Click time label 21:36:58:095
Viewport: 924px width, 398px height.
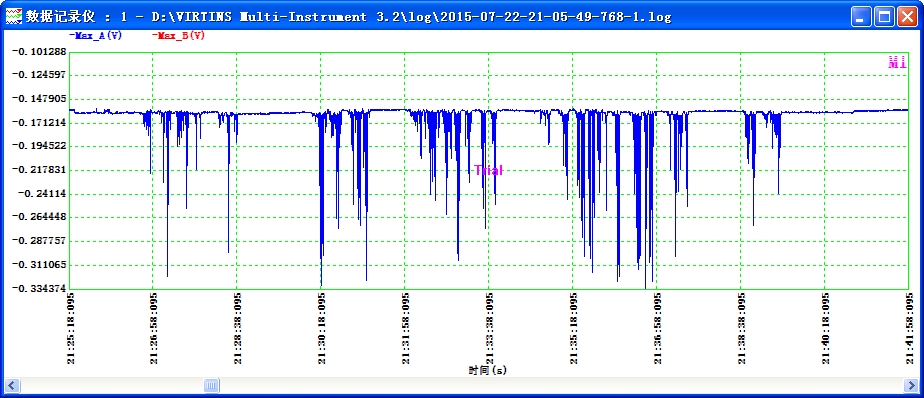pyautogui.click(x=657, y=327)
